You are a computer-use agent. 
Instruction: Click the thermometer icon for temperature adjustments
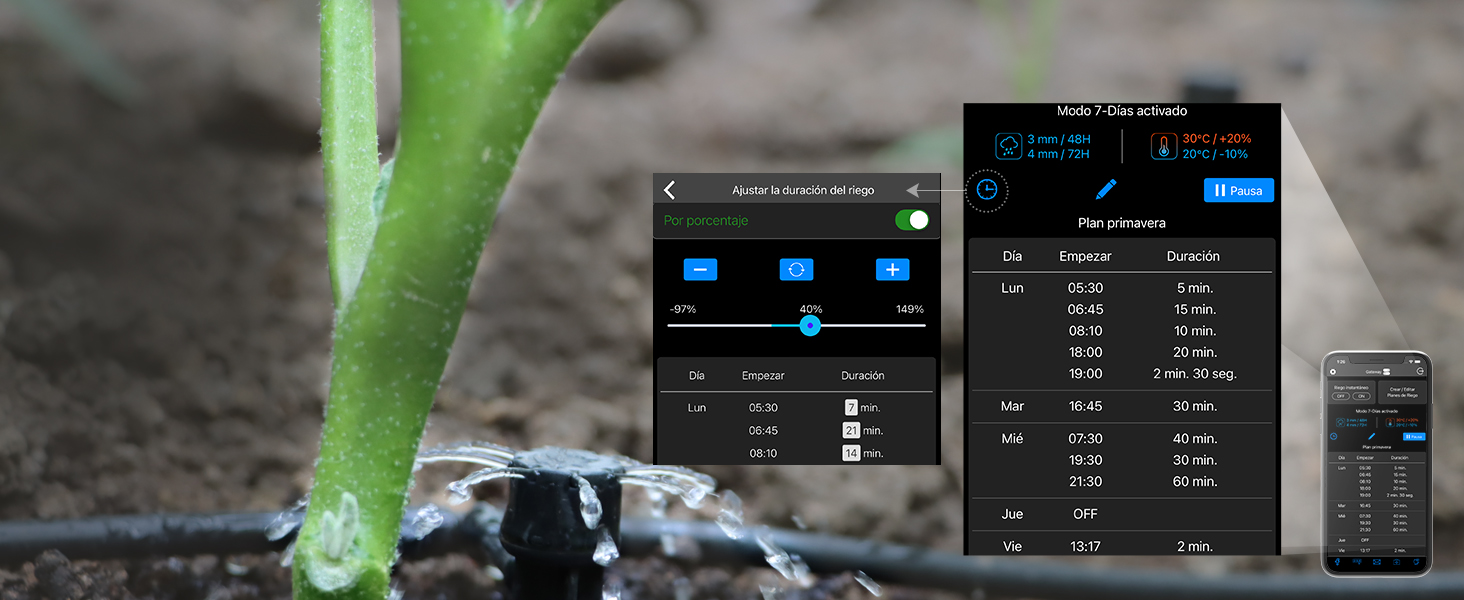[1163, 146]
